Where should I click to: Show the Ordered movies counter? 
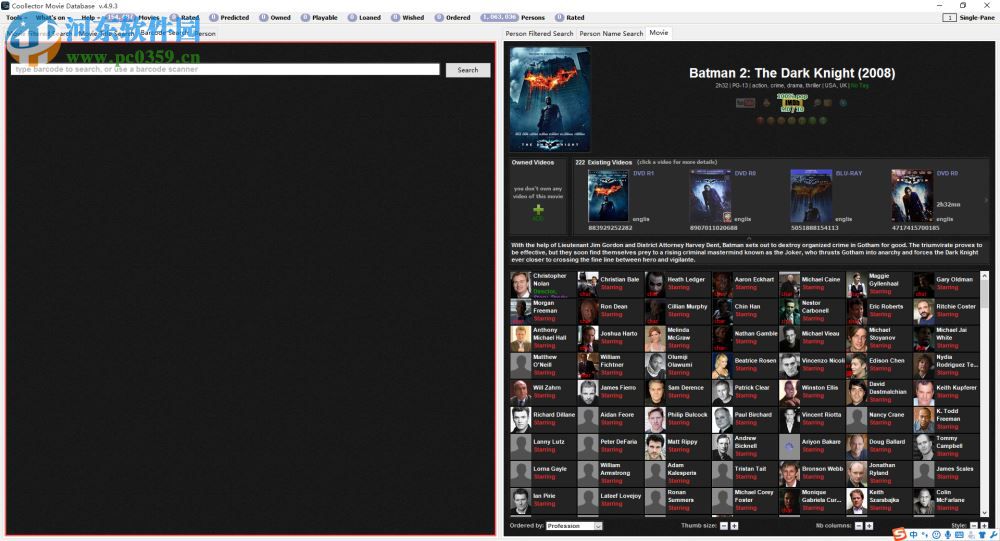[453, 18]
